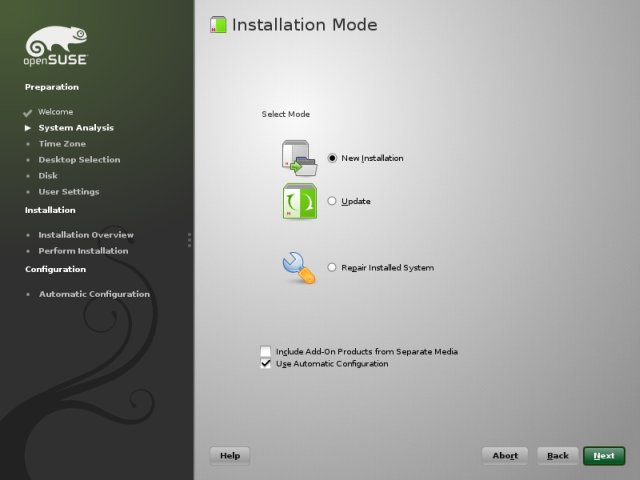Click the wrench Repair icon
The height and width of the screenshot is (480, 640).
[299, 267]
